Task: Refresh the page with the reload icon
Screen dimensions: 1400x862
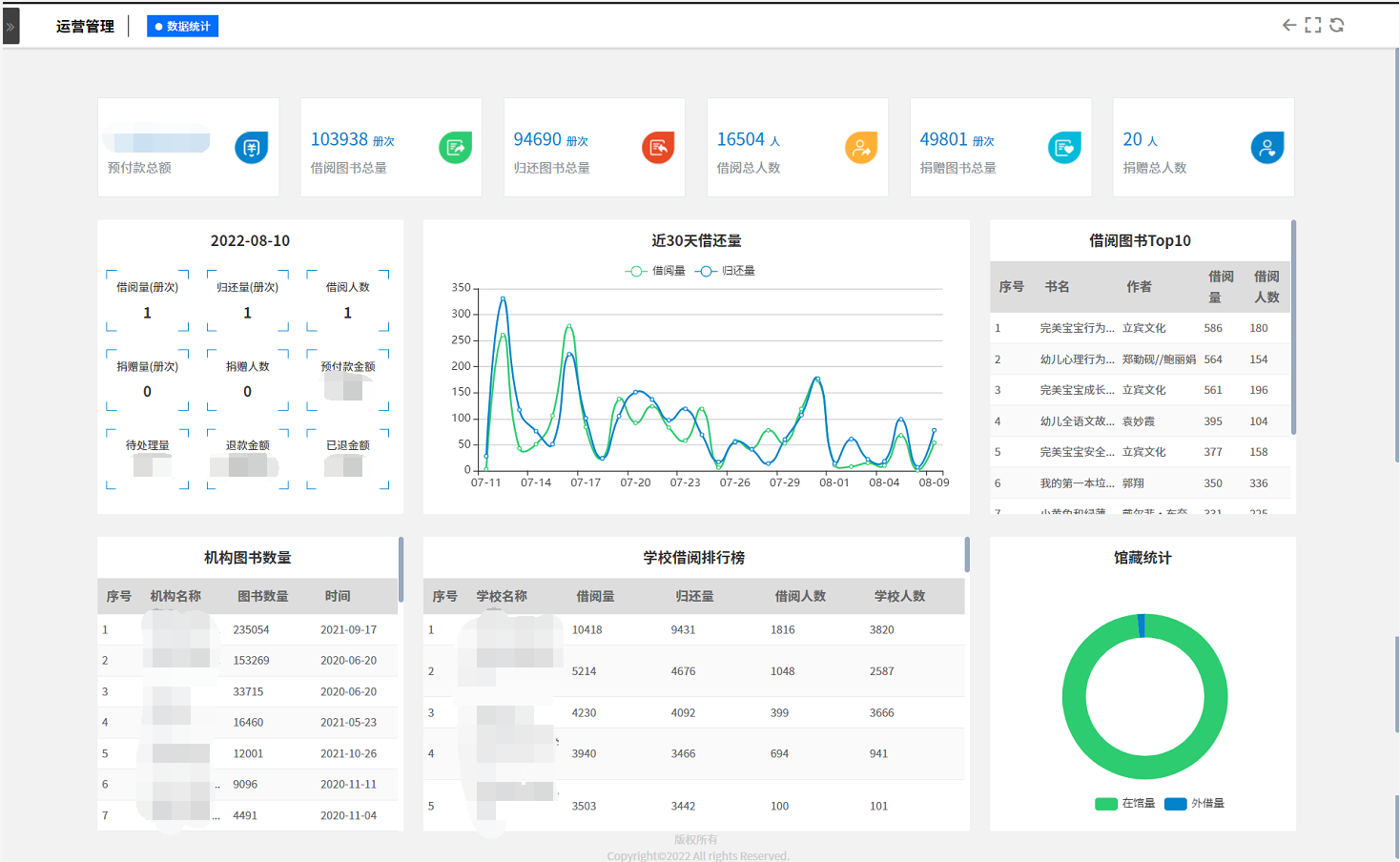Action: [x=1337, y=26]
